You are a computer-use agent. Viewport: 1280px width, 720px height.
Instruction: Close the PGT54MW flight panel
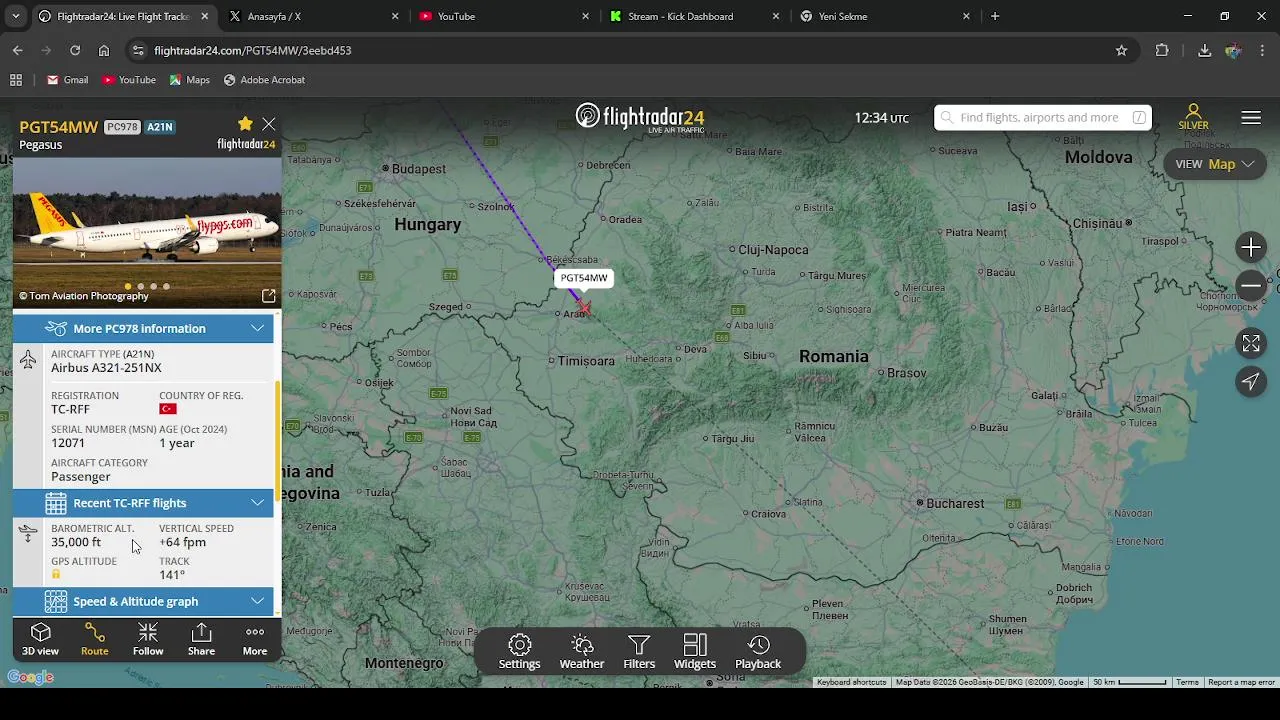269,124
